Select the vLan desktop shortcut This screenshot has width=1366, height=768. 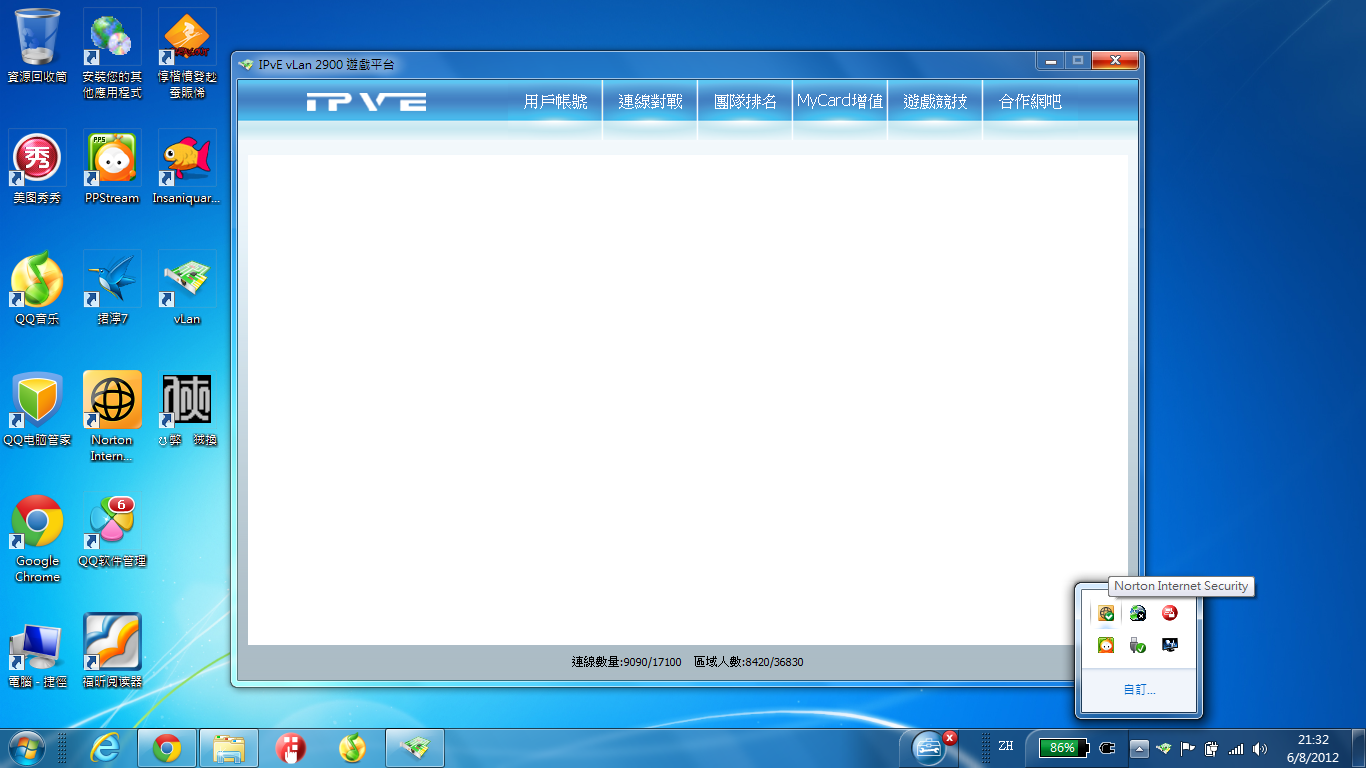187,289
